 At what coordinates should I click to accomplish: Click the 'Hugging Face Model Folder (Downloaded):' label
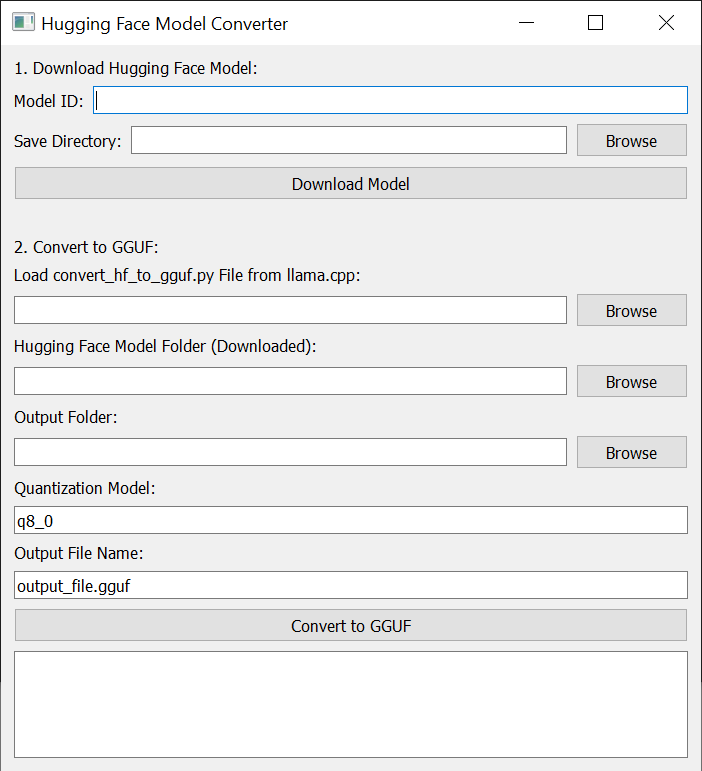click(x=165, y=347)
